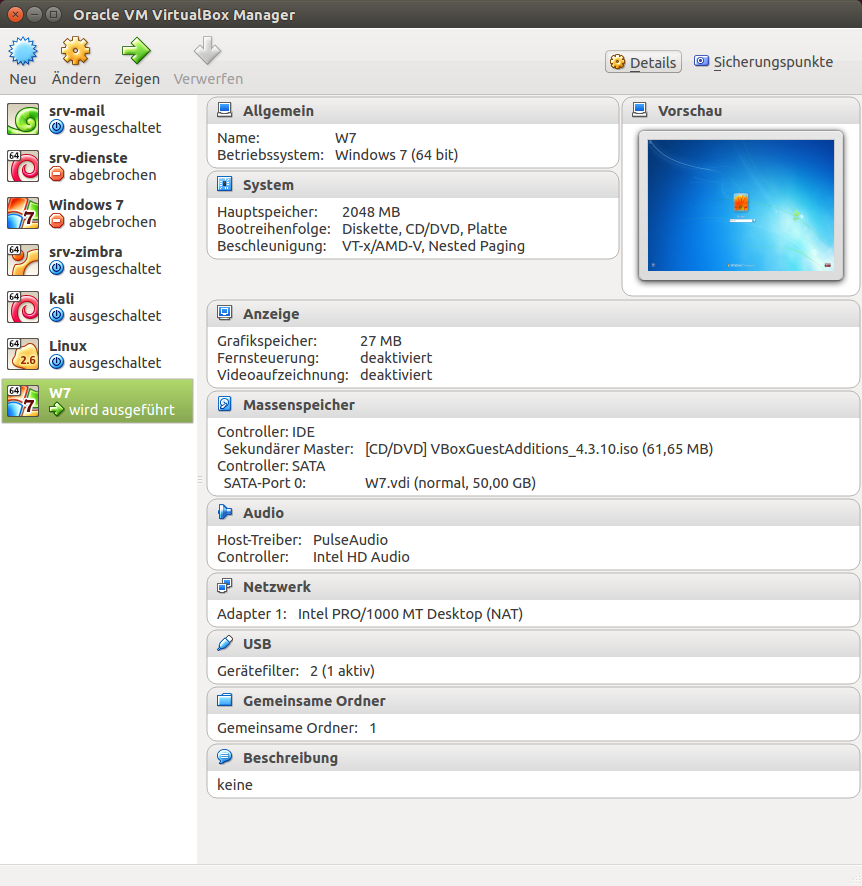
Task: Click the '2 (1 aktiv)' Gerätefilter value
Action: [x=342, y=671]
